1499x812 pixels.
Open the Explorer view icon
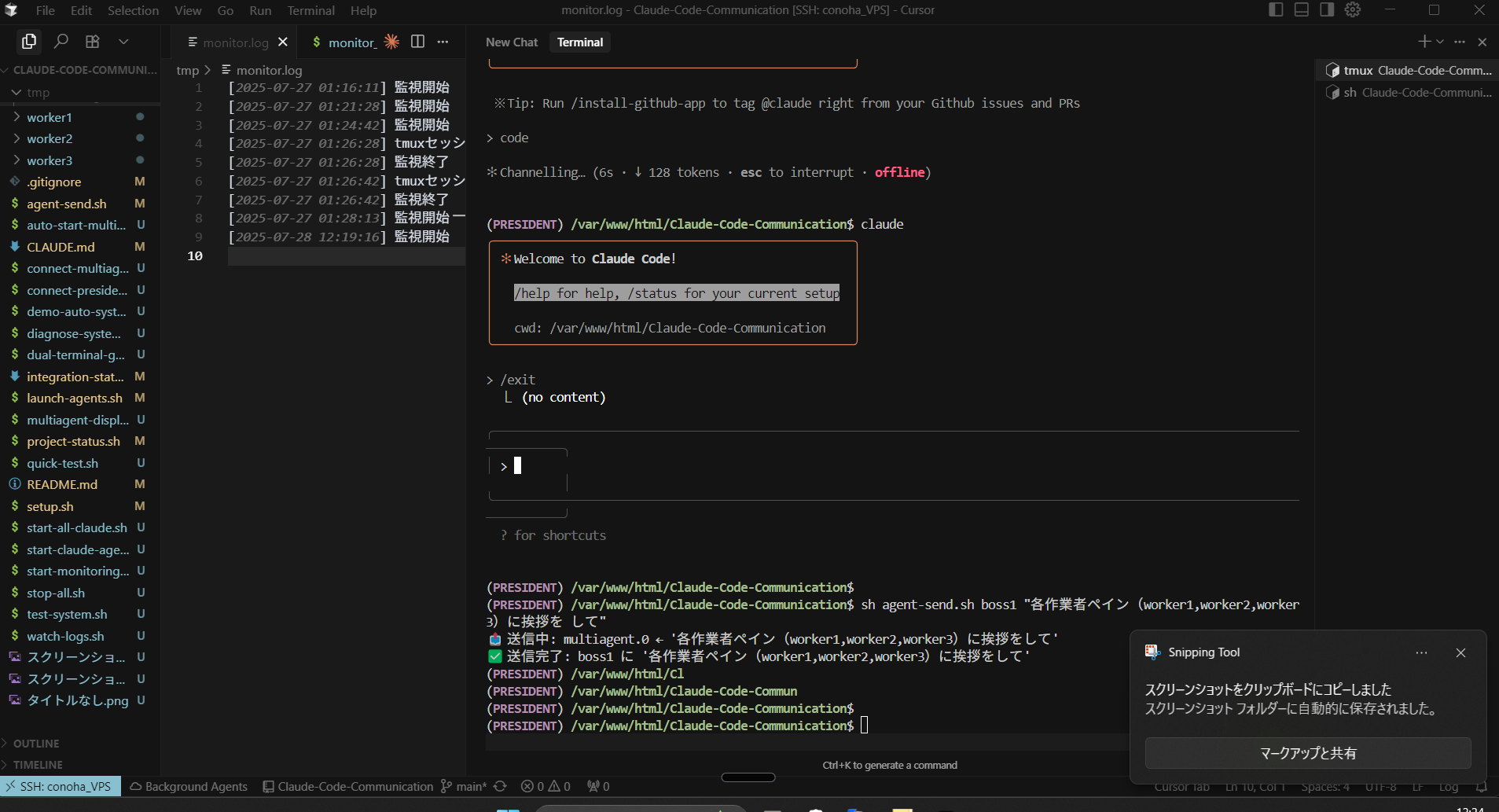click(29, 41)
